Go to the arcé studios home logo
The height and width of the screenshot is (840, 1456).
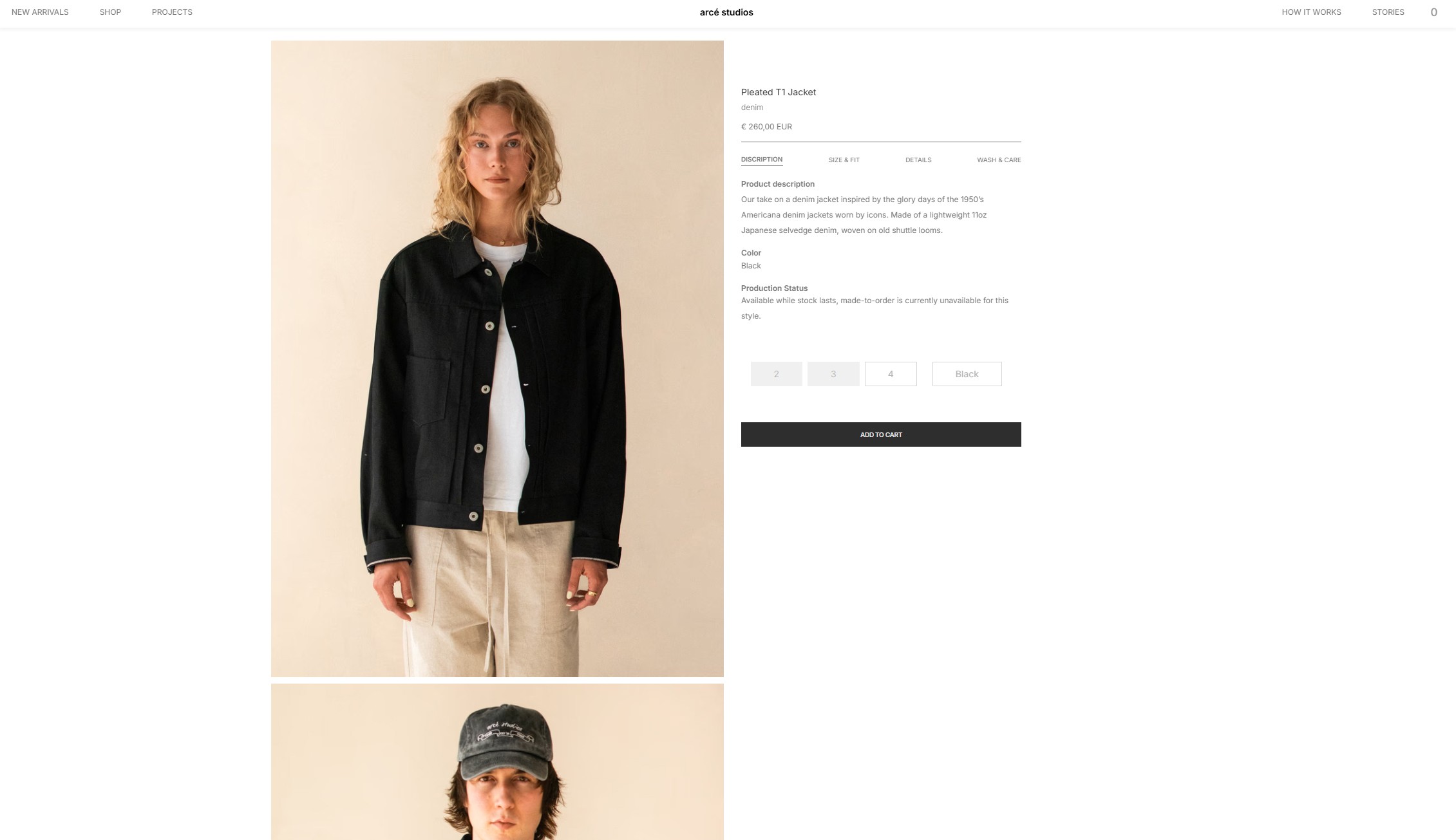pos(726,12)
